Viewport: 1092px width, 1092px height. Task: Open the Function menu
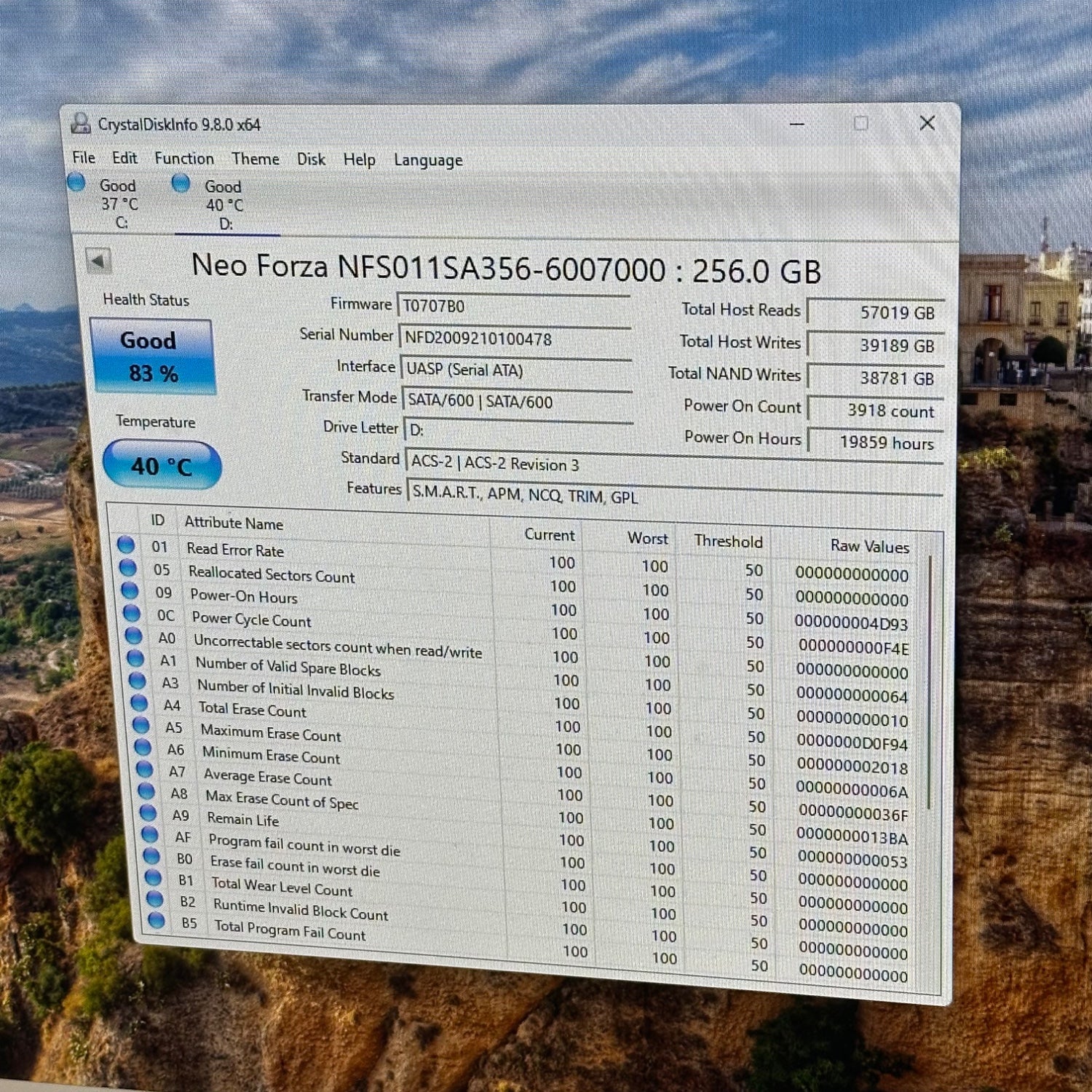point(184,159)
